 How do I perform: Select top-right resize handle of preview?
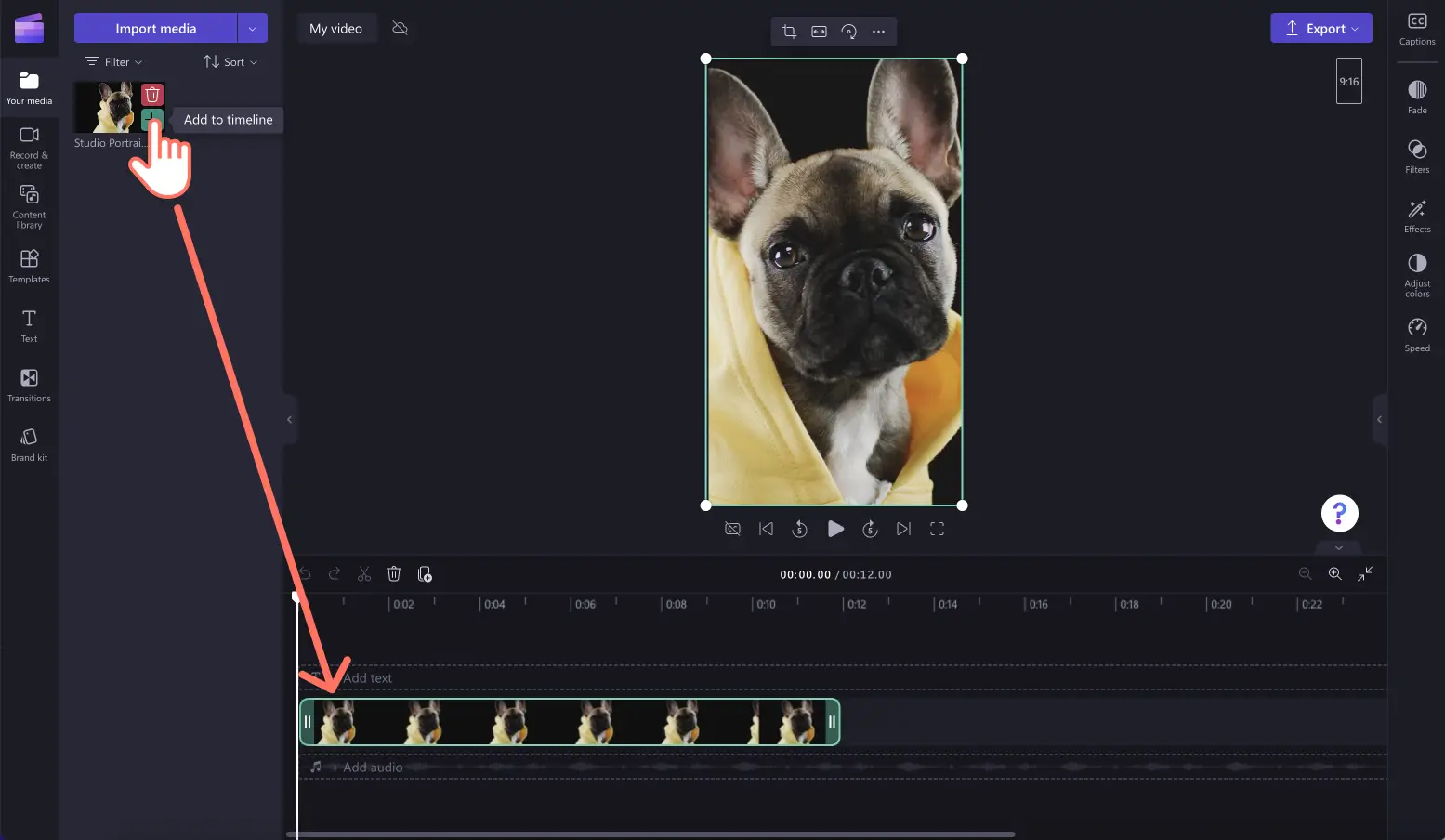[x=962, y=59]
